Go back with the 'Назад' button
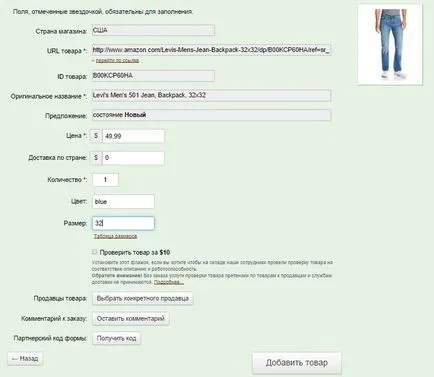This screenshot has width=434, height=377. (25, 359)
